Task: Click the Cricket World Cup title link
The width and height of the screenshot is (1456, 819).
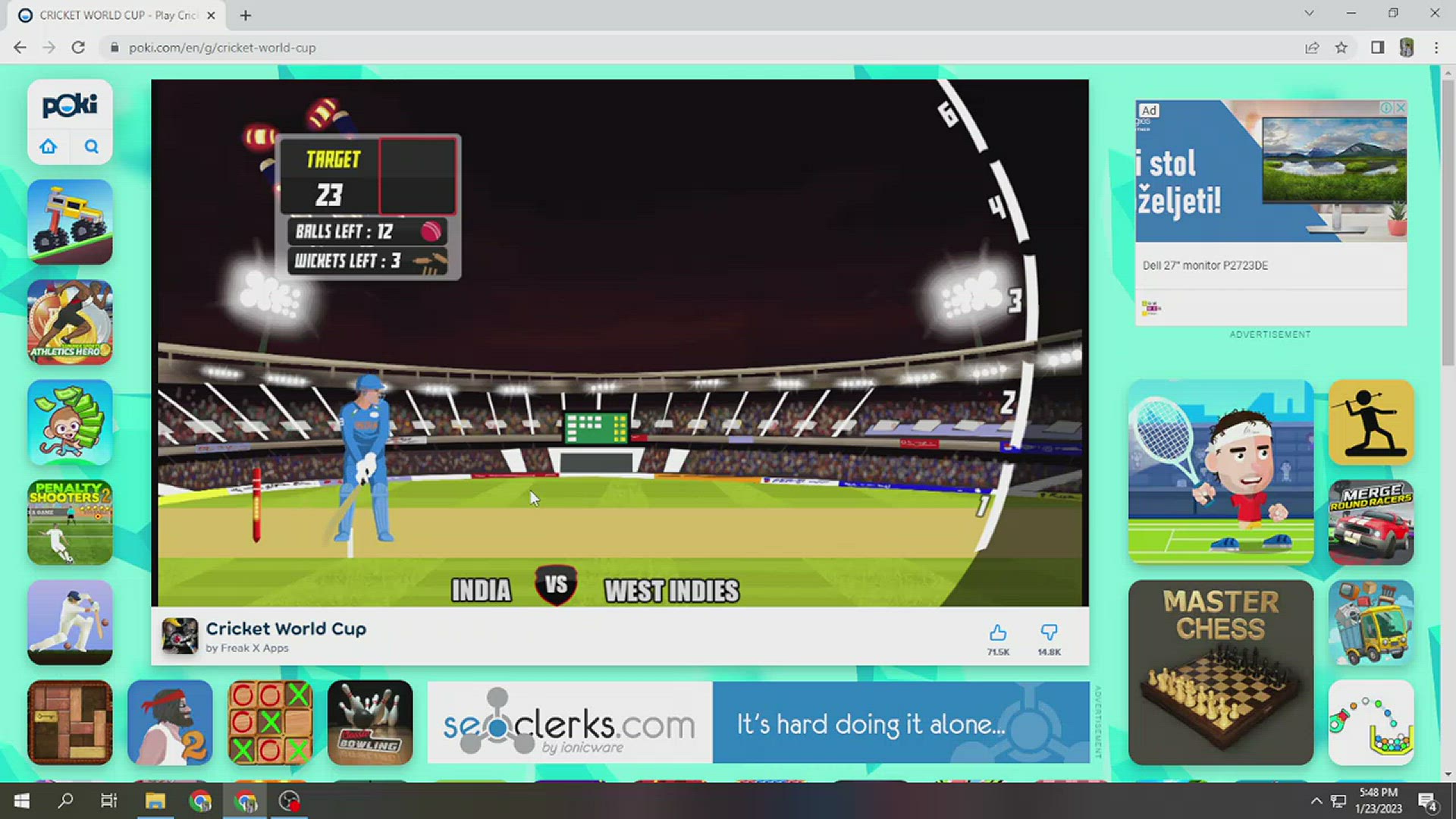Action: (x=287, y=629)
